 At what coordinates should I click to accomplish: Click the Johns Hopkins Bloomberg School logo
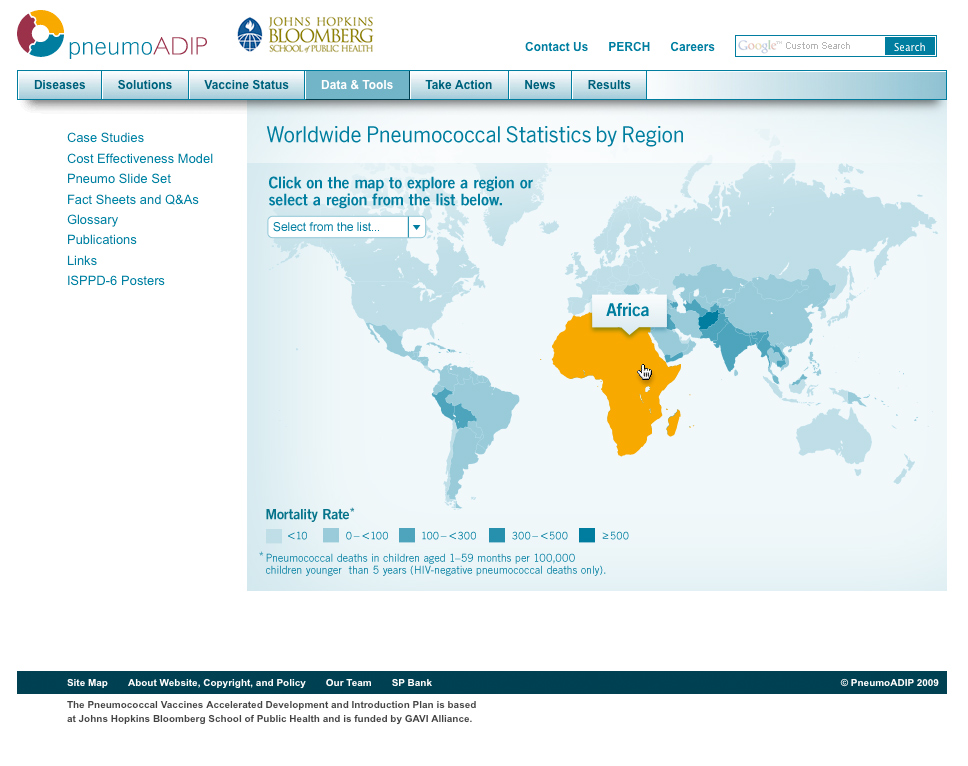305,35
